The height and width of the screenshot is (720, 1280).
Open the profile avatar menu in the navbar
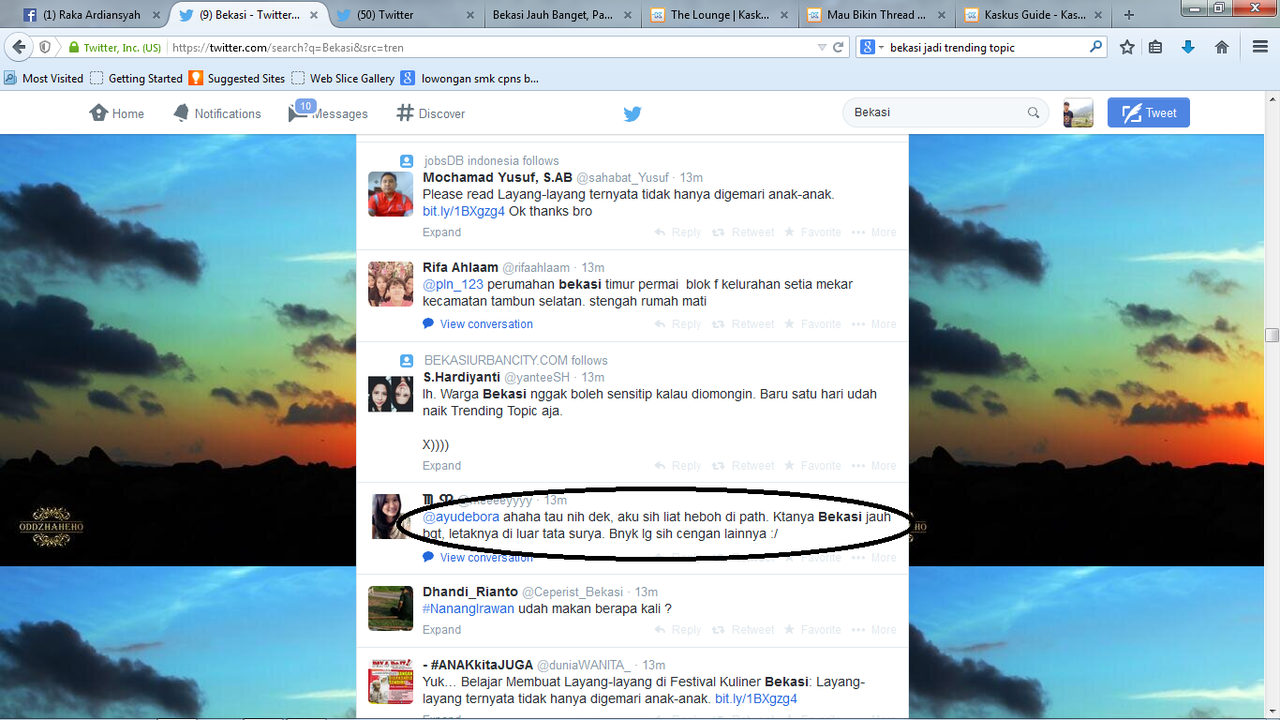[x=1078, y=113]
